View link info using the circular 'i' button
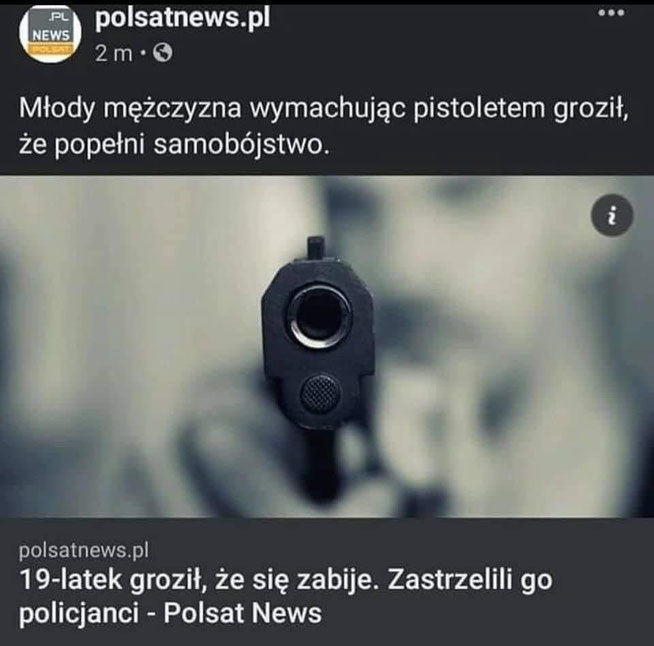The width and height of the screenshot is (654, 646). pyautogui.click(x=612, y=215)
